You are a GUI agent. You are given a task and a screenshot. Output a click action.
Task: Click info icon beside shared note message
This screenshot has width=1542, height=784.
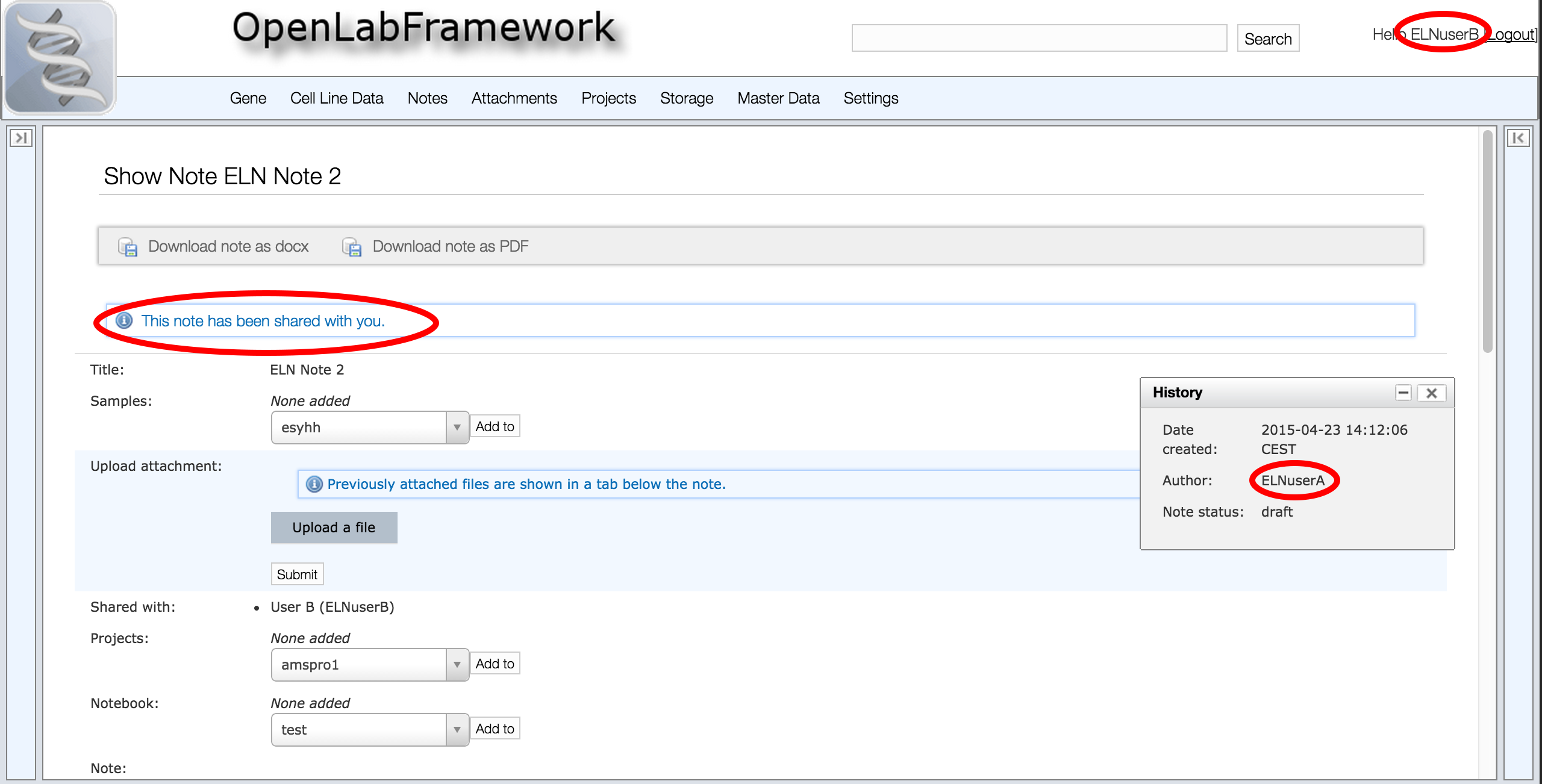pyautogui.click(x=124, y=320)
